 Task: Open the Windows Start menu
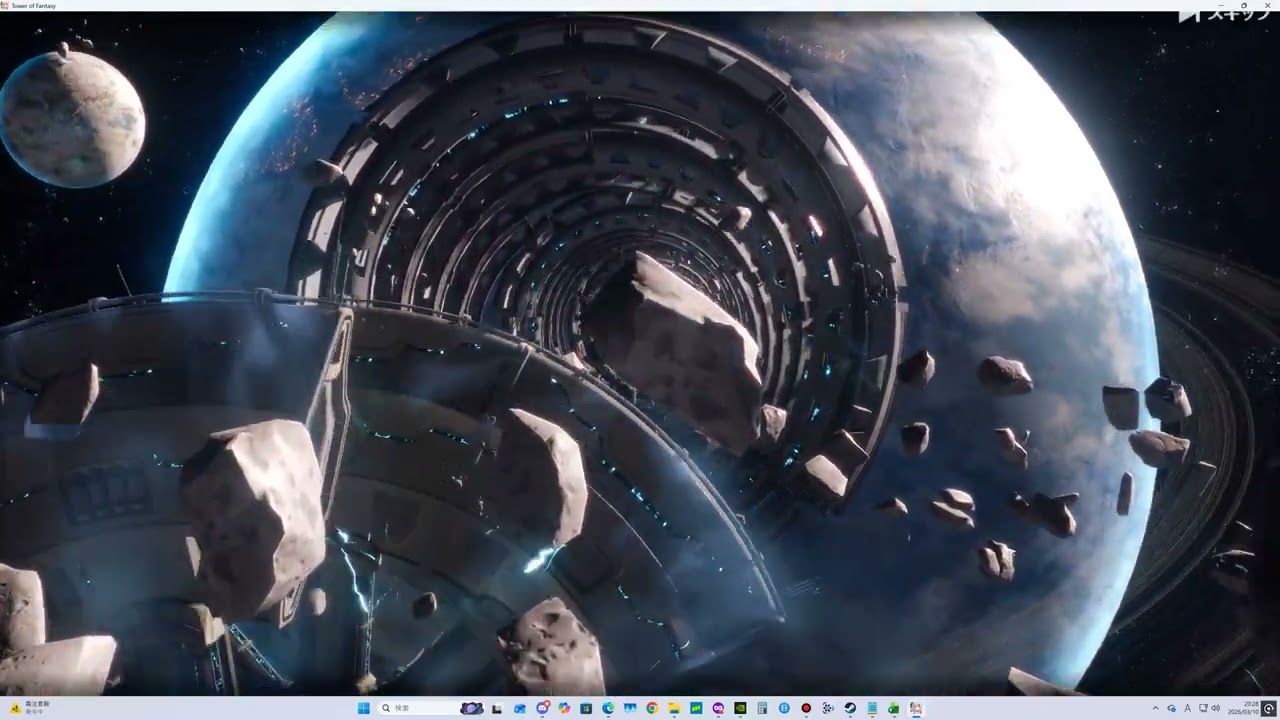coord(364,708)
